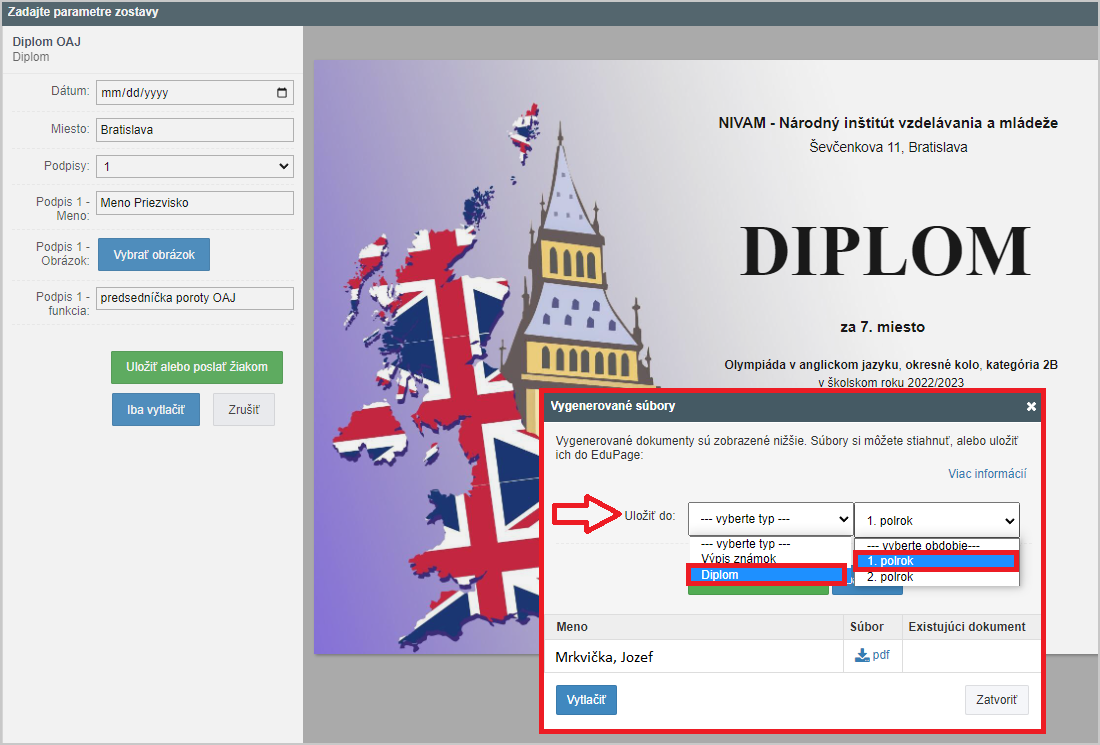Click NIVAM institute title in preview
Viewport: 1100px width, 745px height.
[888, 123]
